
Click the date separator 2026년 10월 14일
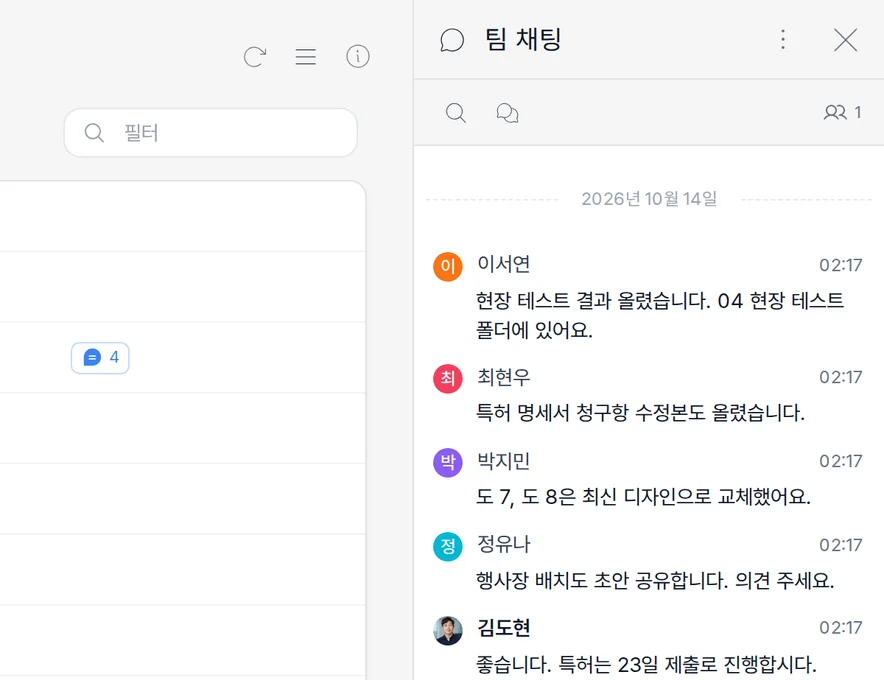pyautogui.click(x=649, y=199)
